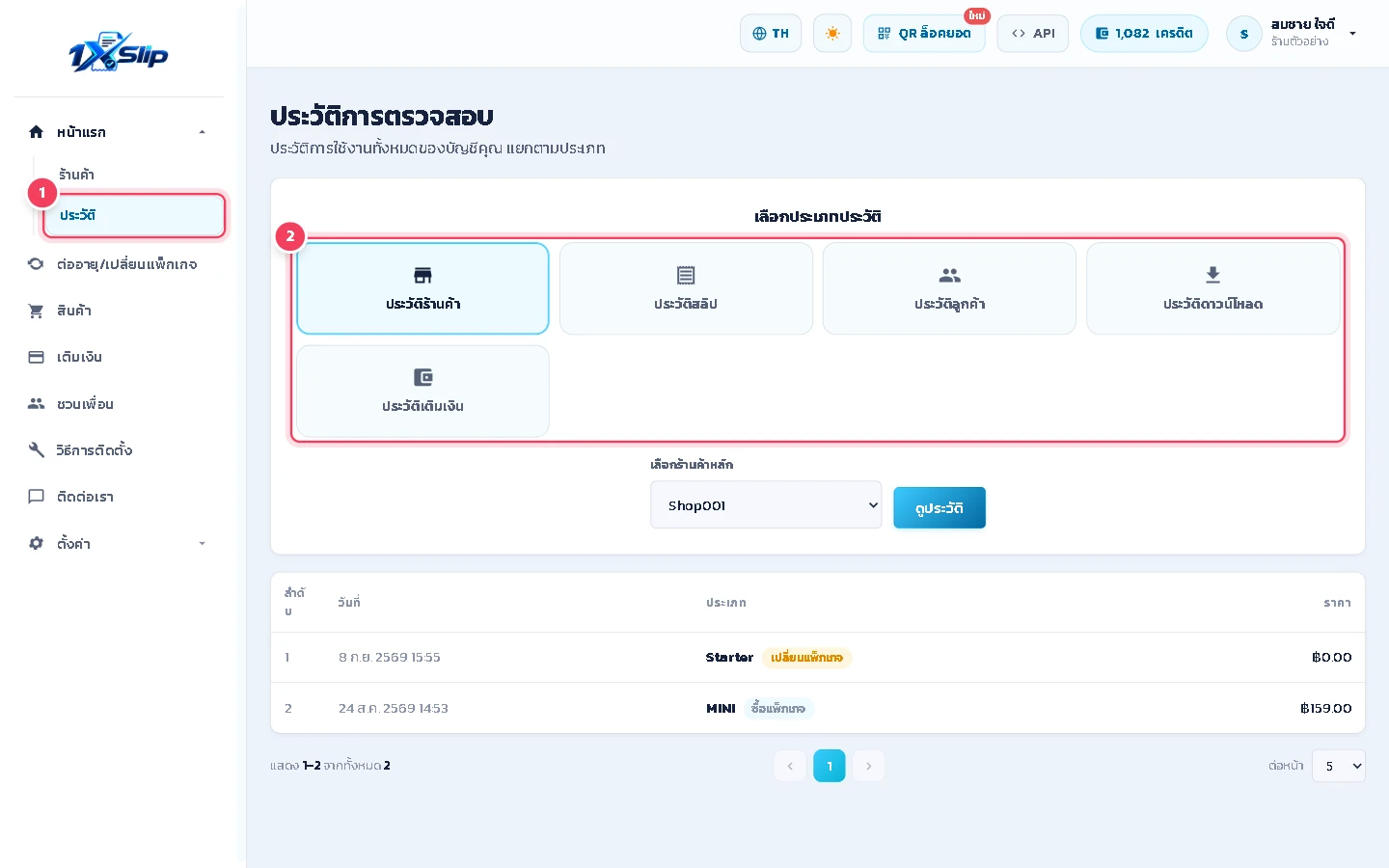
Task: Select the ประวัติดาวน์โหลด history type card
Action: 1212,288
